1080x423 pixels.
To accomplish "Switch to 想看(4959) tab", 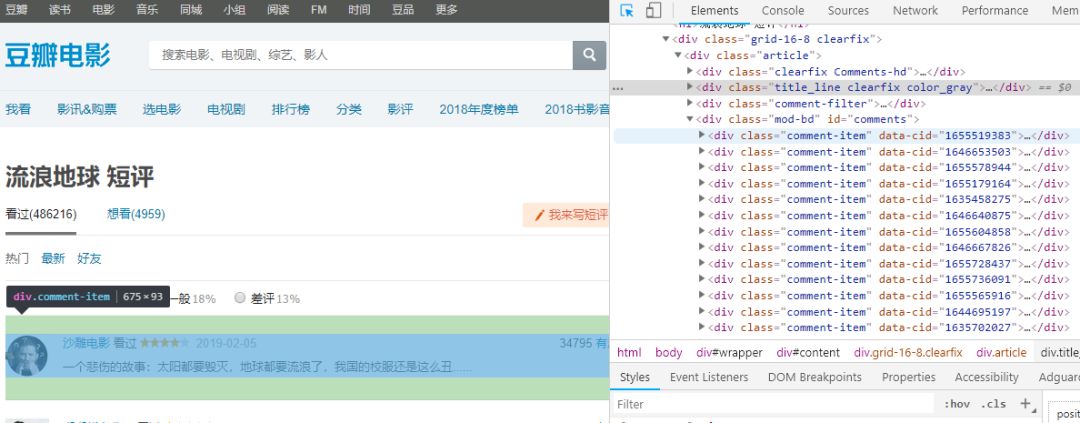I will 136,214.
